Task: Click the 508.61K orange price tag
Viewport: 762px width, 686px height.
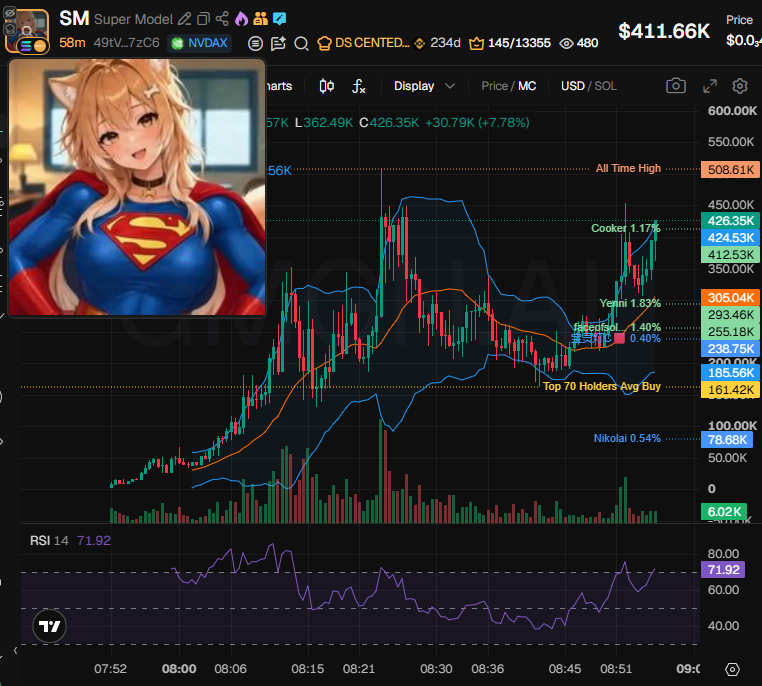Action: (x=730, y=170)
